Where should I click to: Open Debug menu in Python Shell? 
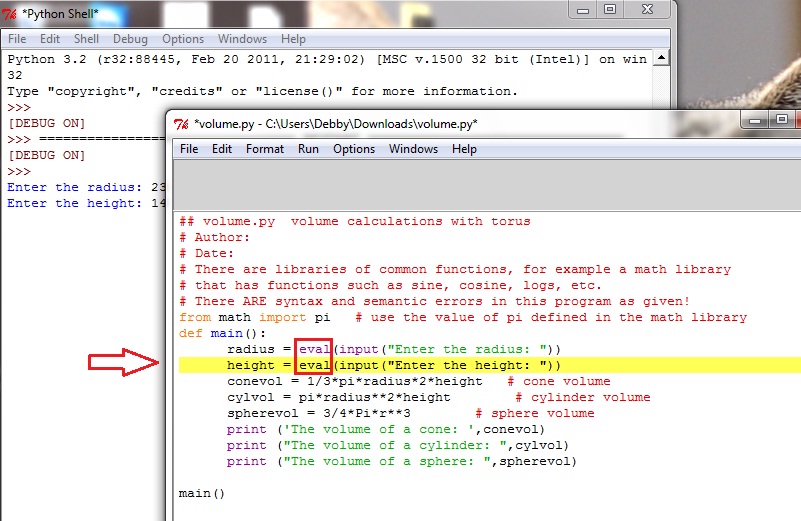130,39
